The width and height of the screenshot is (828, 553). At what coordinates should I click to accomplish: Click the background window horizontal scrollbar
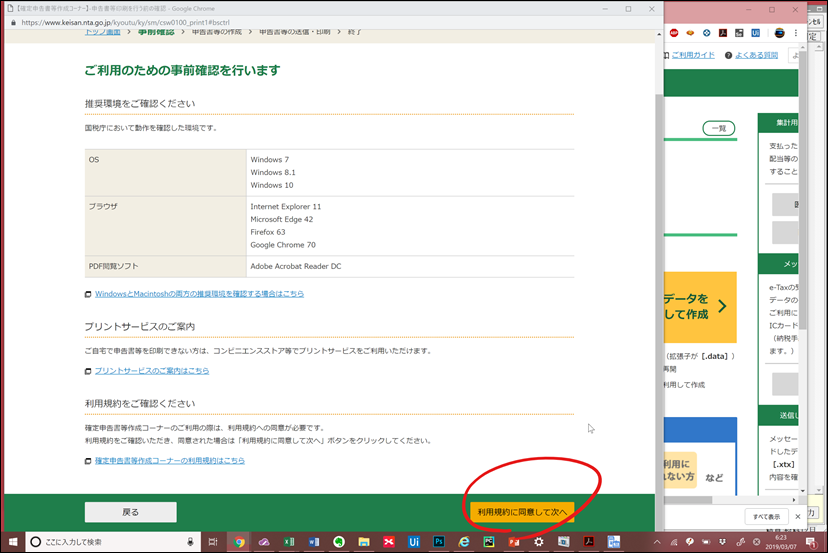coord(688,499)
